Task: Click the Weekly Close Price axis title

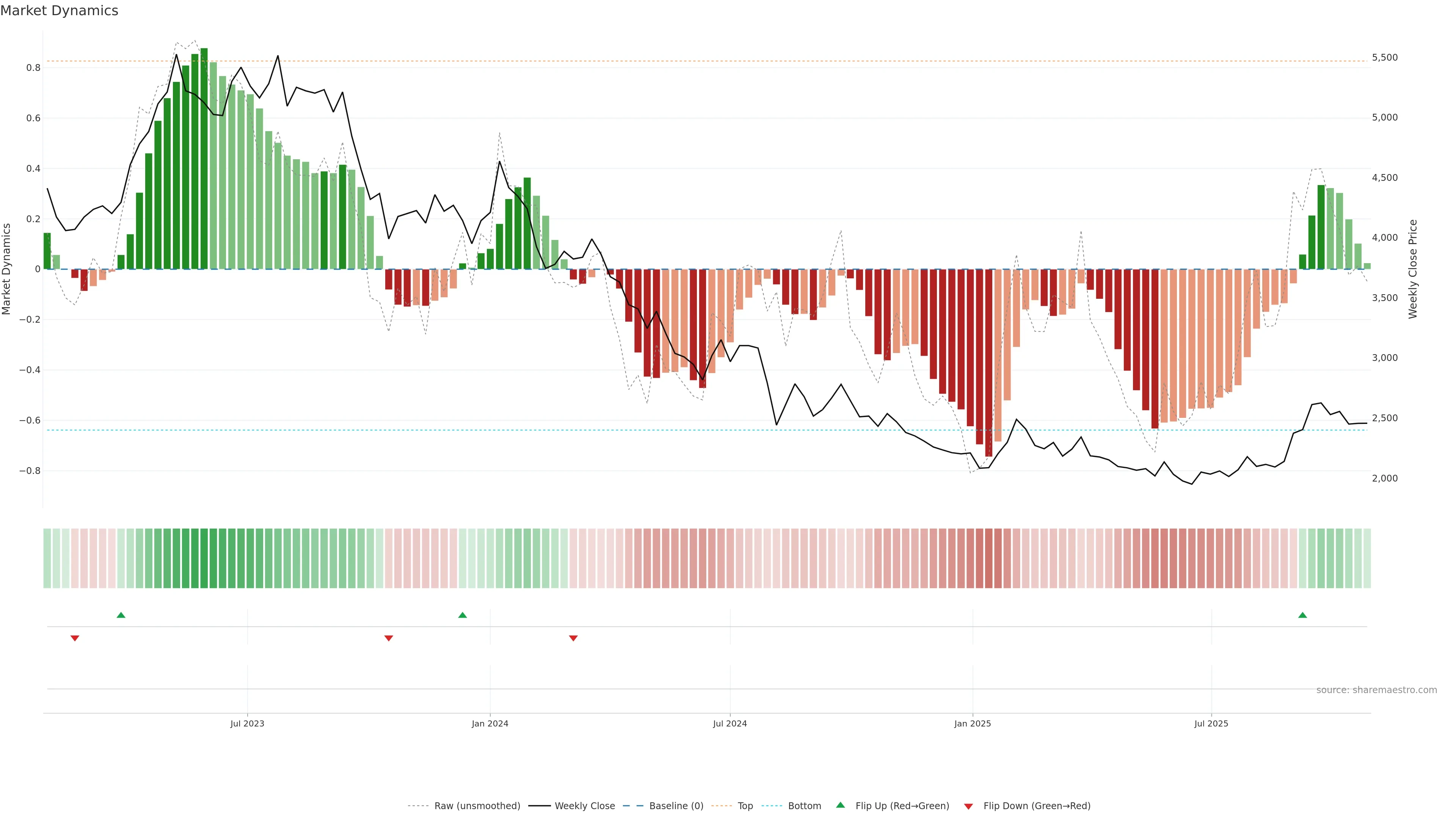Action: click(1412, 269)
